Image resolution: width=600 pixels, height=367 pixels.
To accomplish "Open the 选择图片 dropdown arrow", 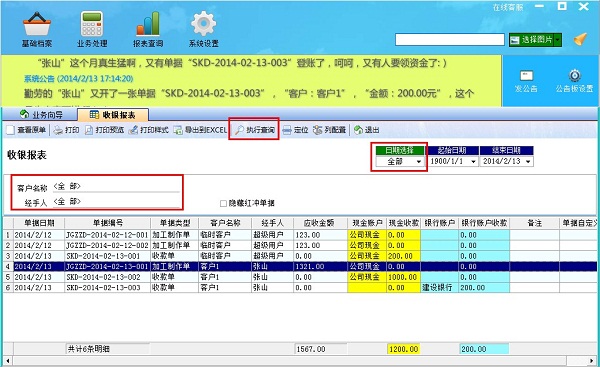I will point(558,40).
